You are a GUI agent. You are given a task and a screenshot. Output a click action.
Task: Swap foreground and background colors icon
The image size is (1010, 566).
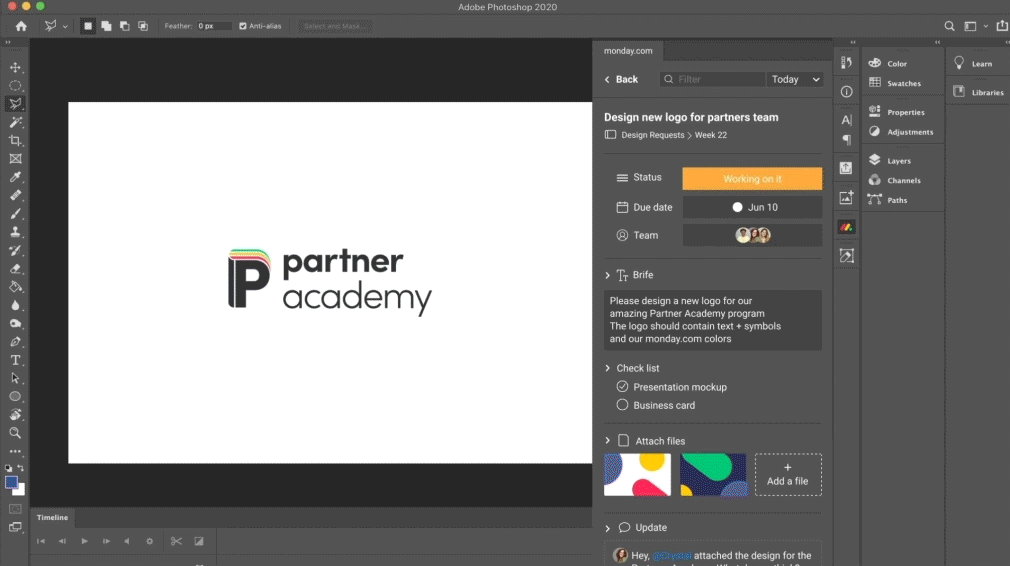[x=21, y=468]
